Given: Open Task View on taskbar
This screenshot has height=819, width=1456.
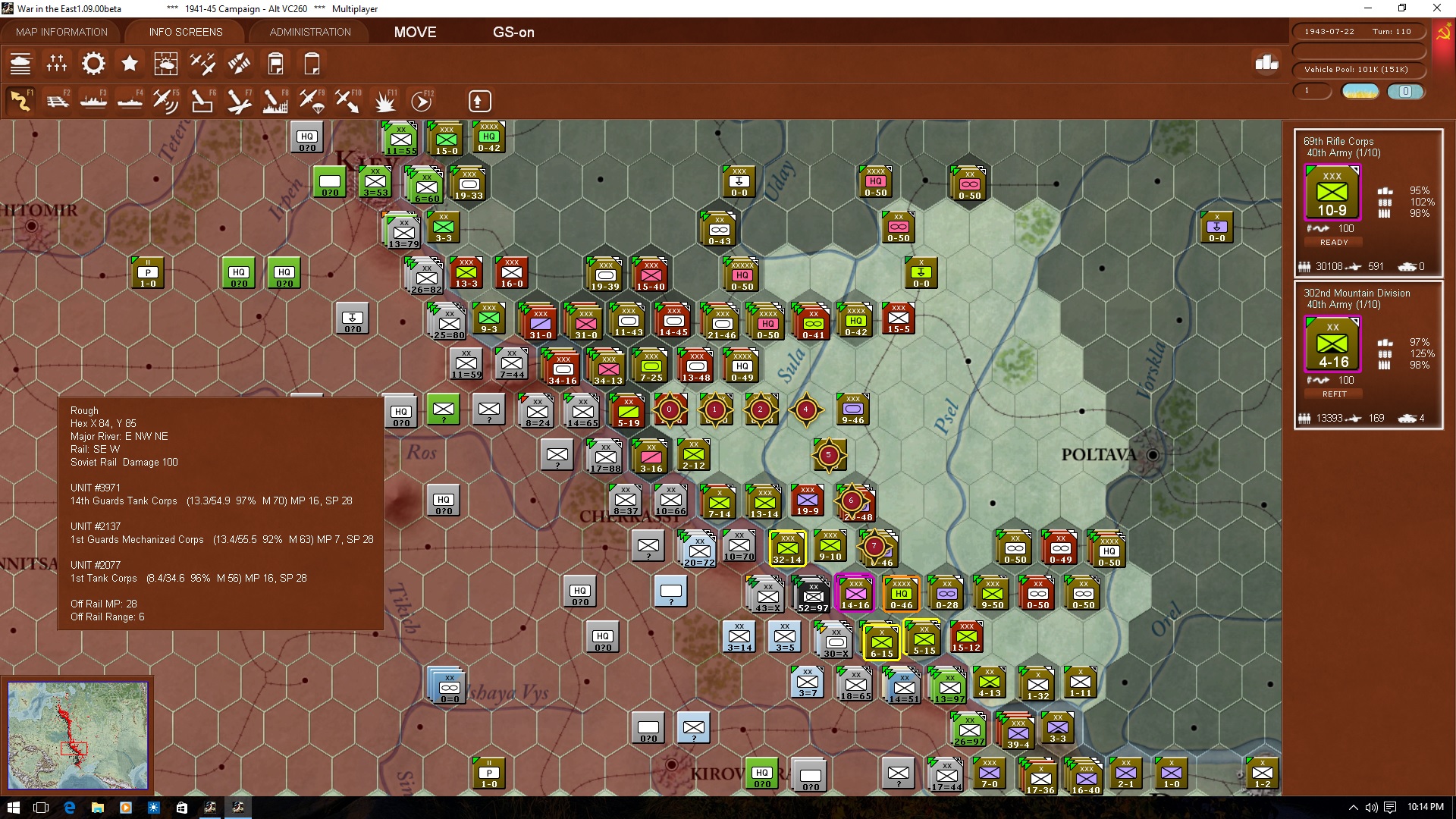Looking at the screenshot, I should coord(41,808).
